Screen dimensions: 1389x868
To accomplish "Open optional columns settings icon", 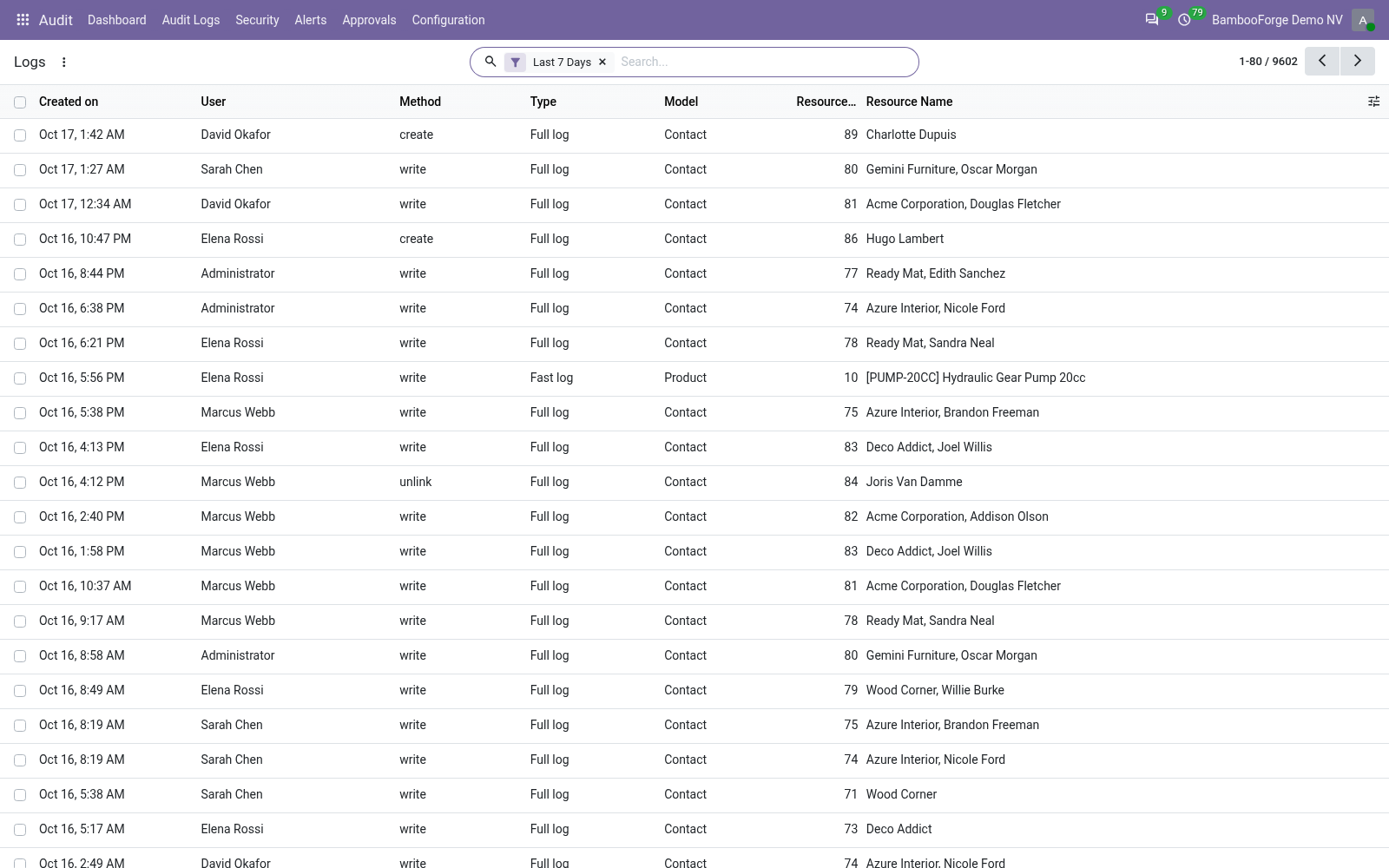I will click(x=1373, y=102).
